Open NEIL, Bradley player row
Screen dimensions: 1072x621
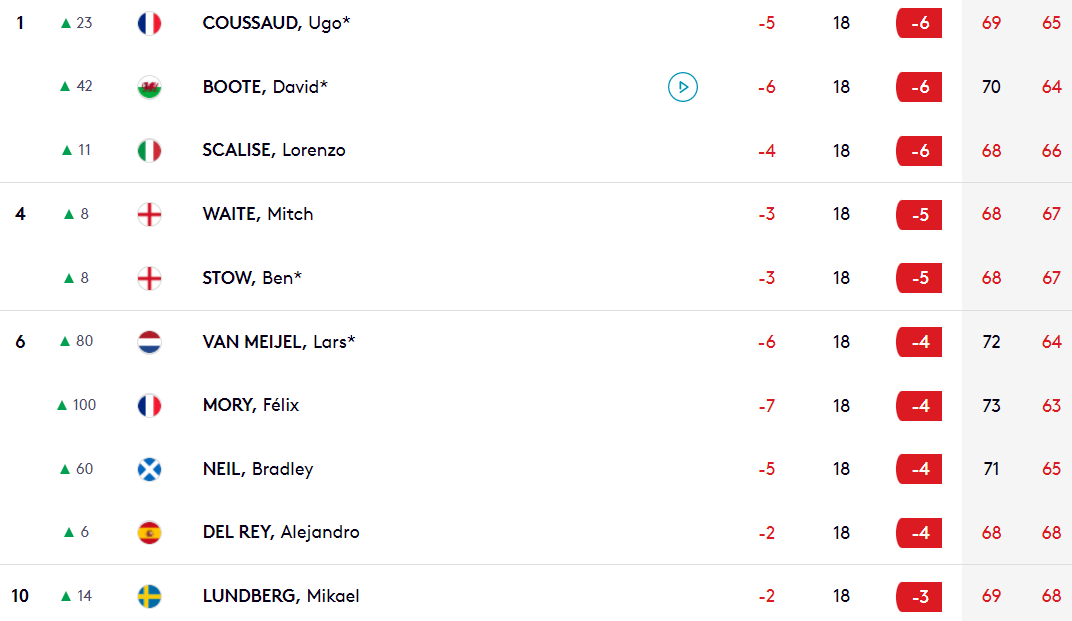[536, 469]
